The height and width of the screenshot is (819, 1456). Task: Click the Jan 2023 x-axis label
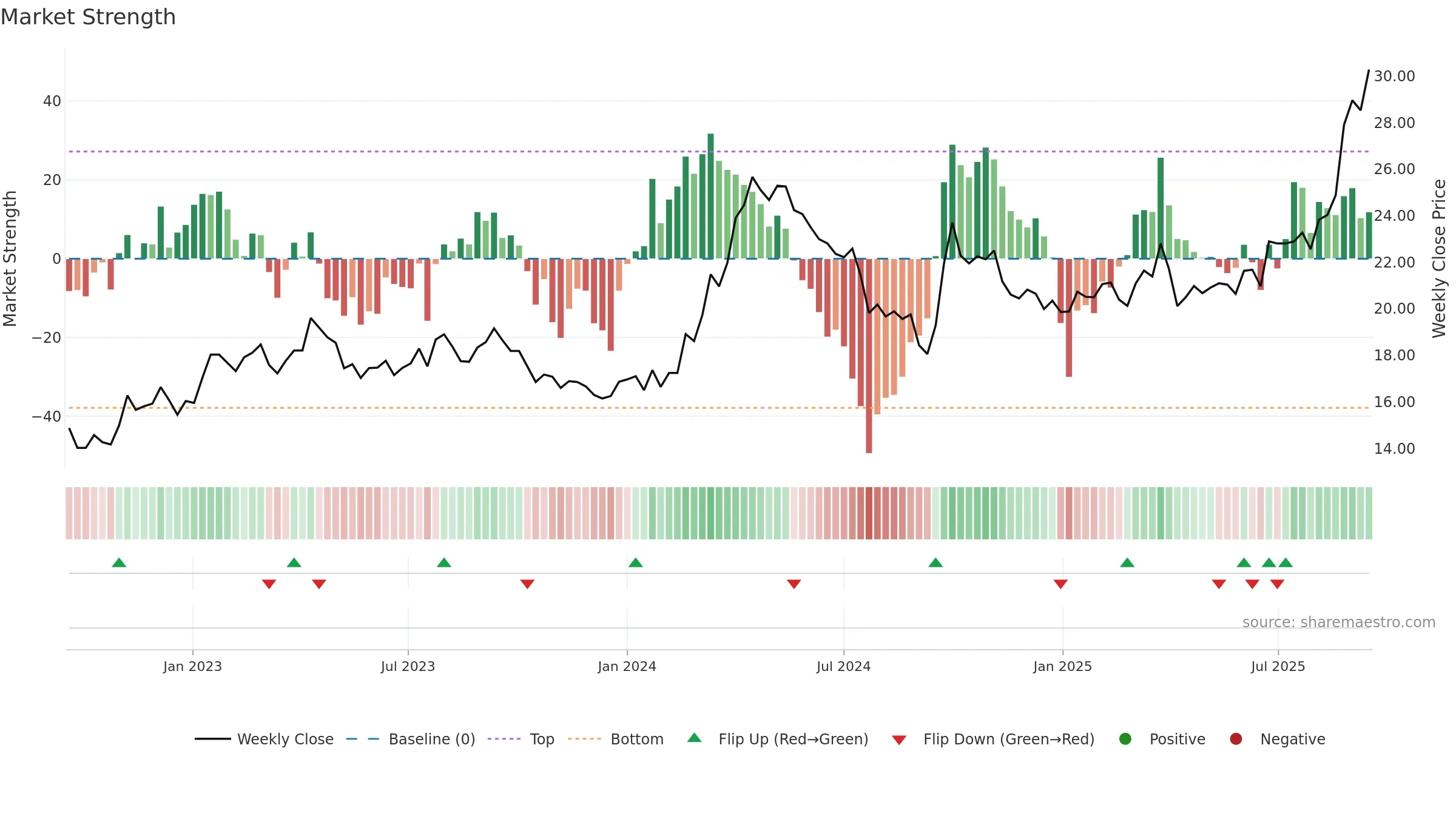[x=192, y=666]
